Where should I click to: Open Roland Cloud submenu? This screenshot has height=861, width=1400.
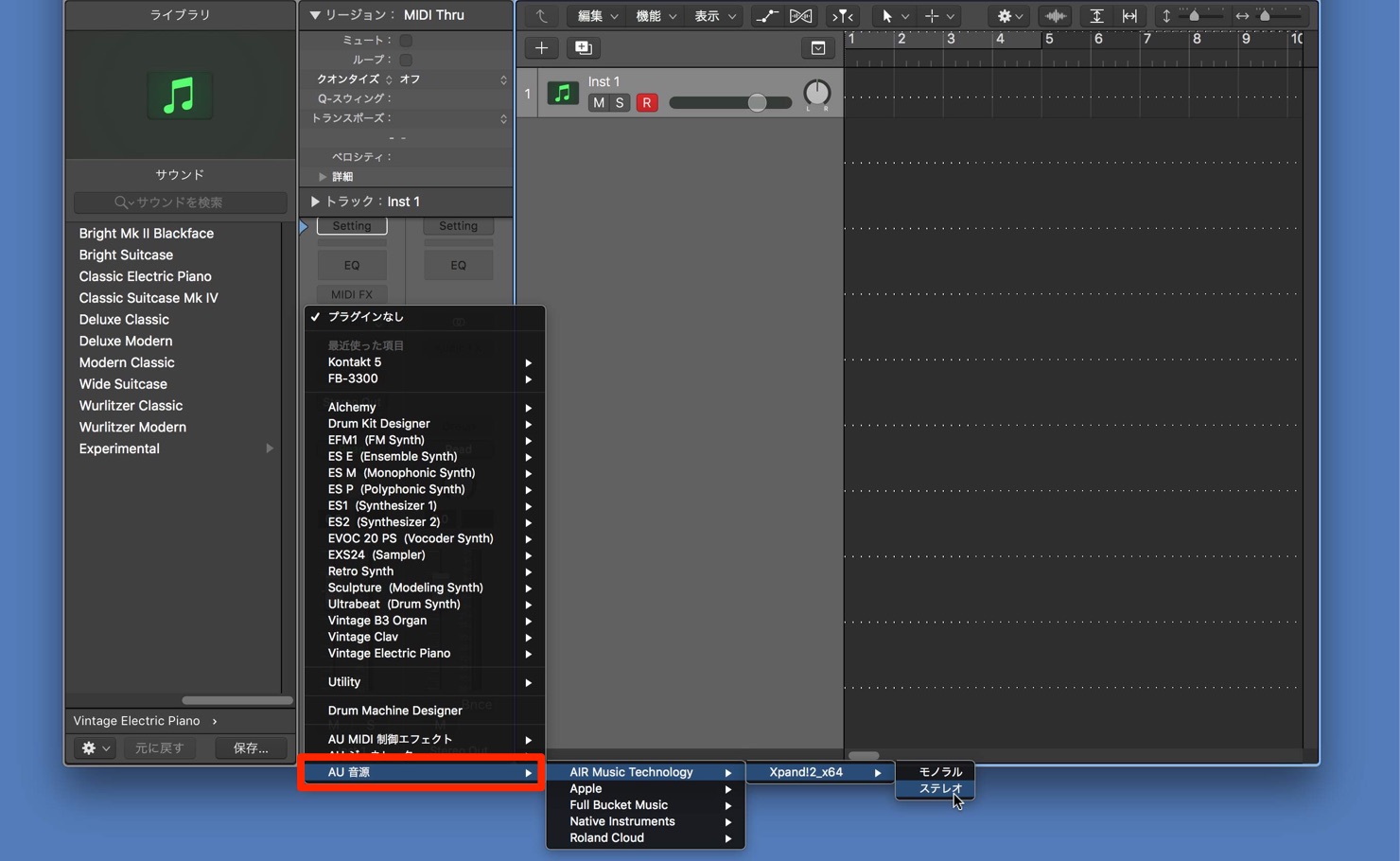point(645,838)
